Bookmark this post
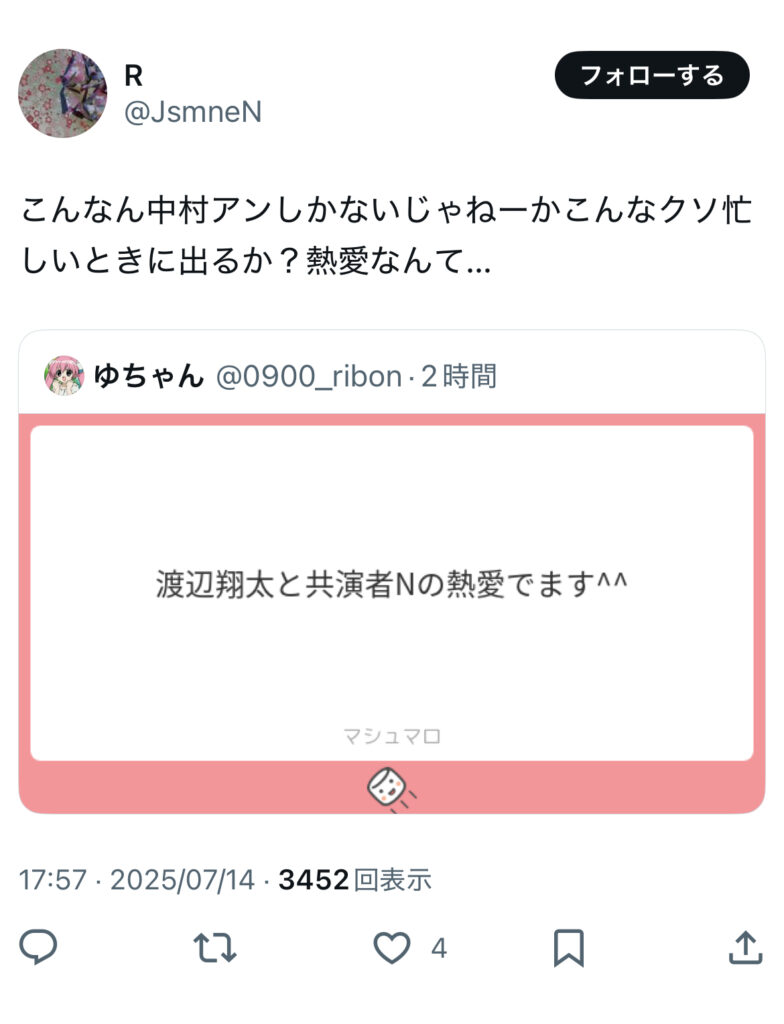This screenshot has width=784, height=1024. point(568,948)
